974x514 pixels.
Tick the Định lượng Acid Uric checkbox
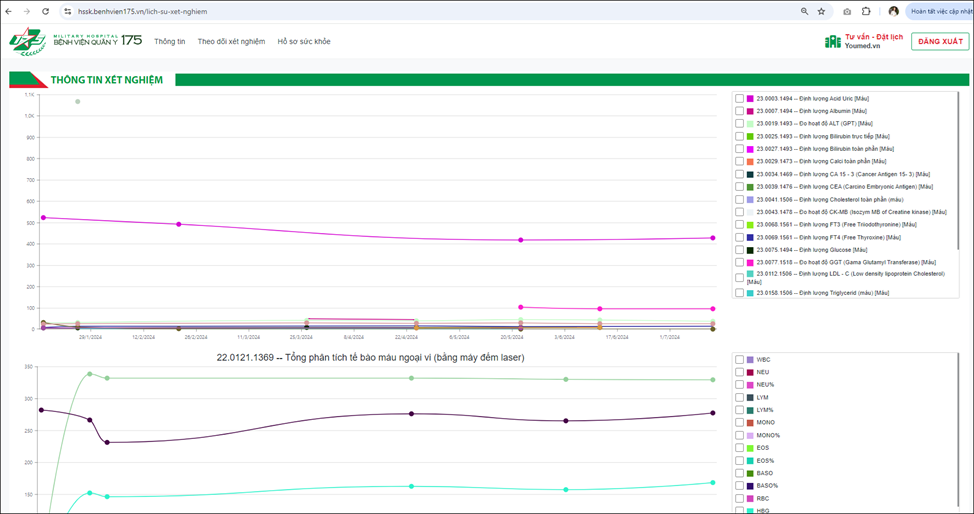(739, 98)
